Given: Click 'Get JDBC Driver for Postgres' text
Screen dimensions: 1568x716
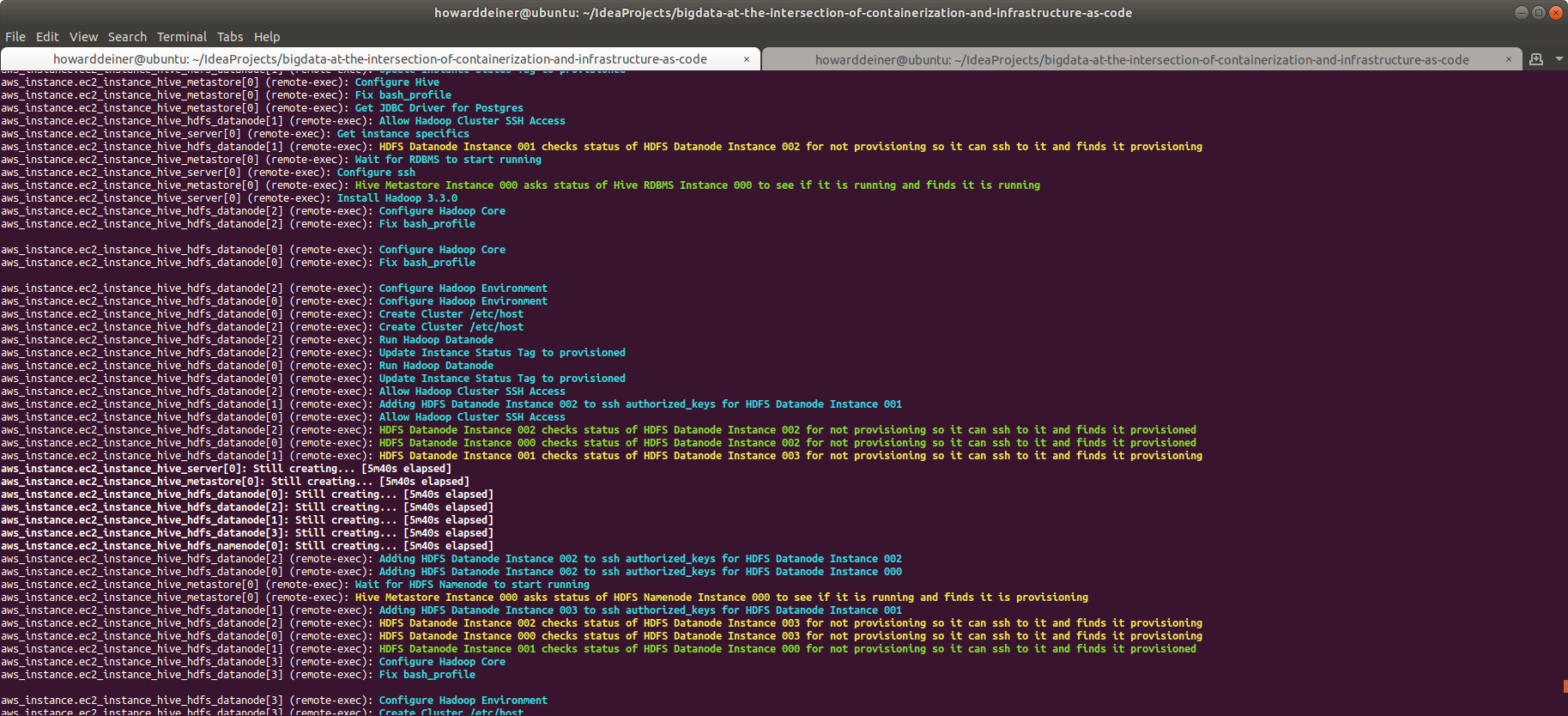Looking at the screenshot, I should 439,108.
